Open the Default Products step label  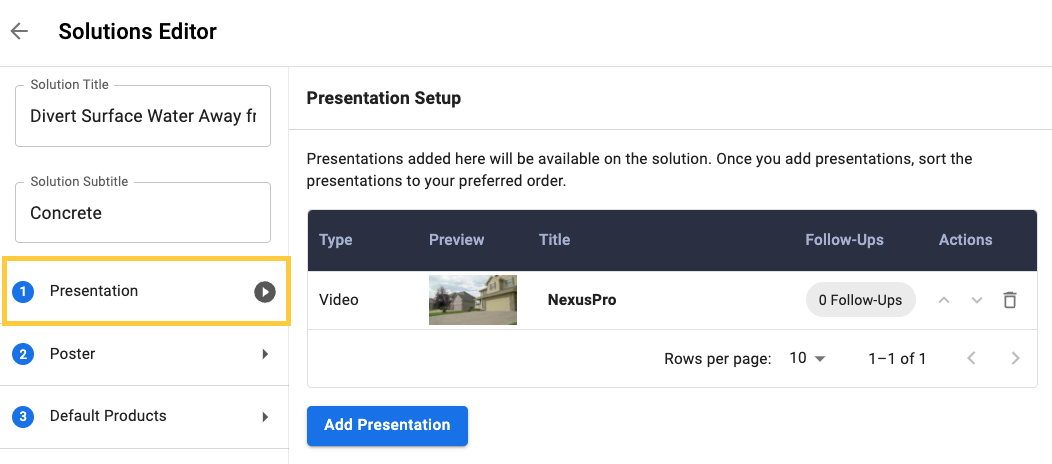(x=108, y=416)
